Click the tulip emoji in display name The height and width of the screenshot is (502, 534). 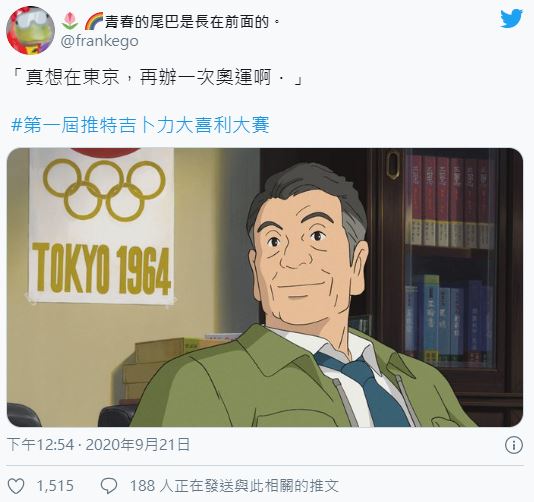pos(70,21)
